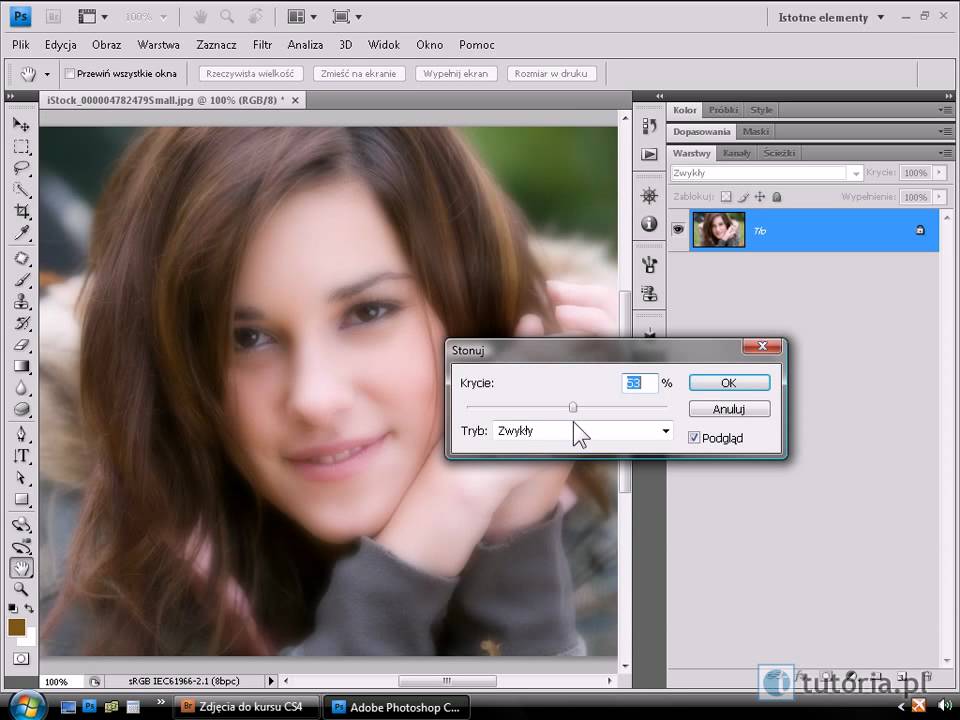Open the layer Krycie slider arrow

point(939,173)
